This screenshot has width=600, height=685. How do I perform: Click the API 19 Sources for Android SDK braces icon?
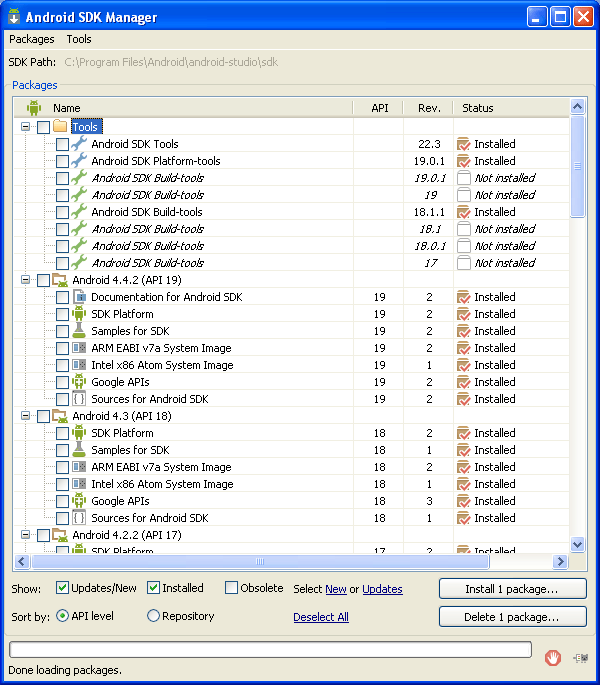tap(79, 399)
